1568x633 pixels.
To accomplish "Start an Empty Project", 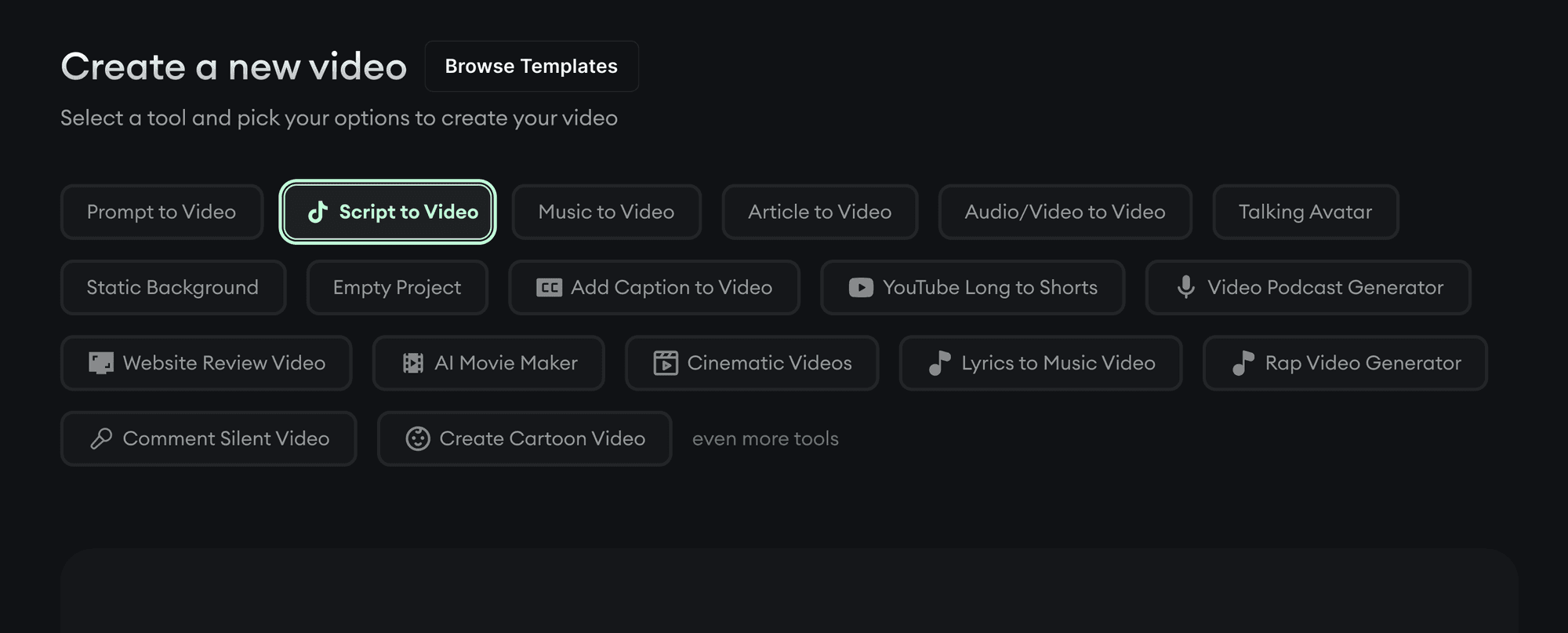I will pos(397,288).
